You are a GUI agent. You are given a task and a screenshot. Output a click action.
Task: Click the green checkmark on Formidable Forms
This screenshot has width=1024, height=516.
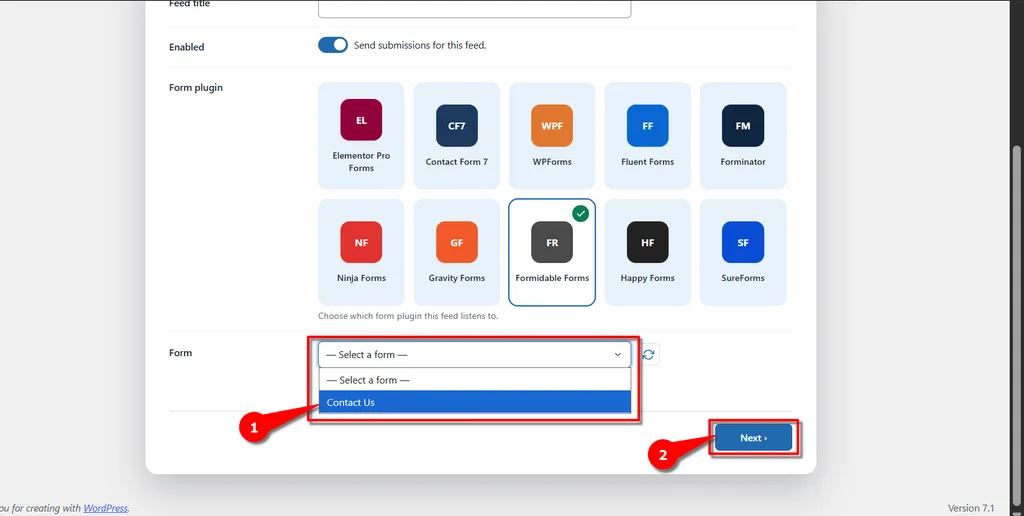click(580, 214)
